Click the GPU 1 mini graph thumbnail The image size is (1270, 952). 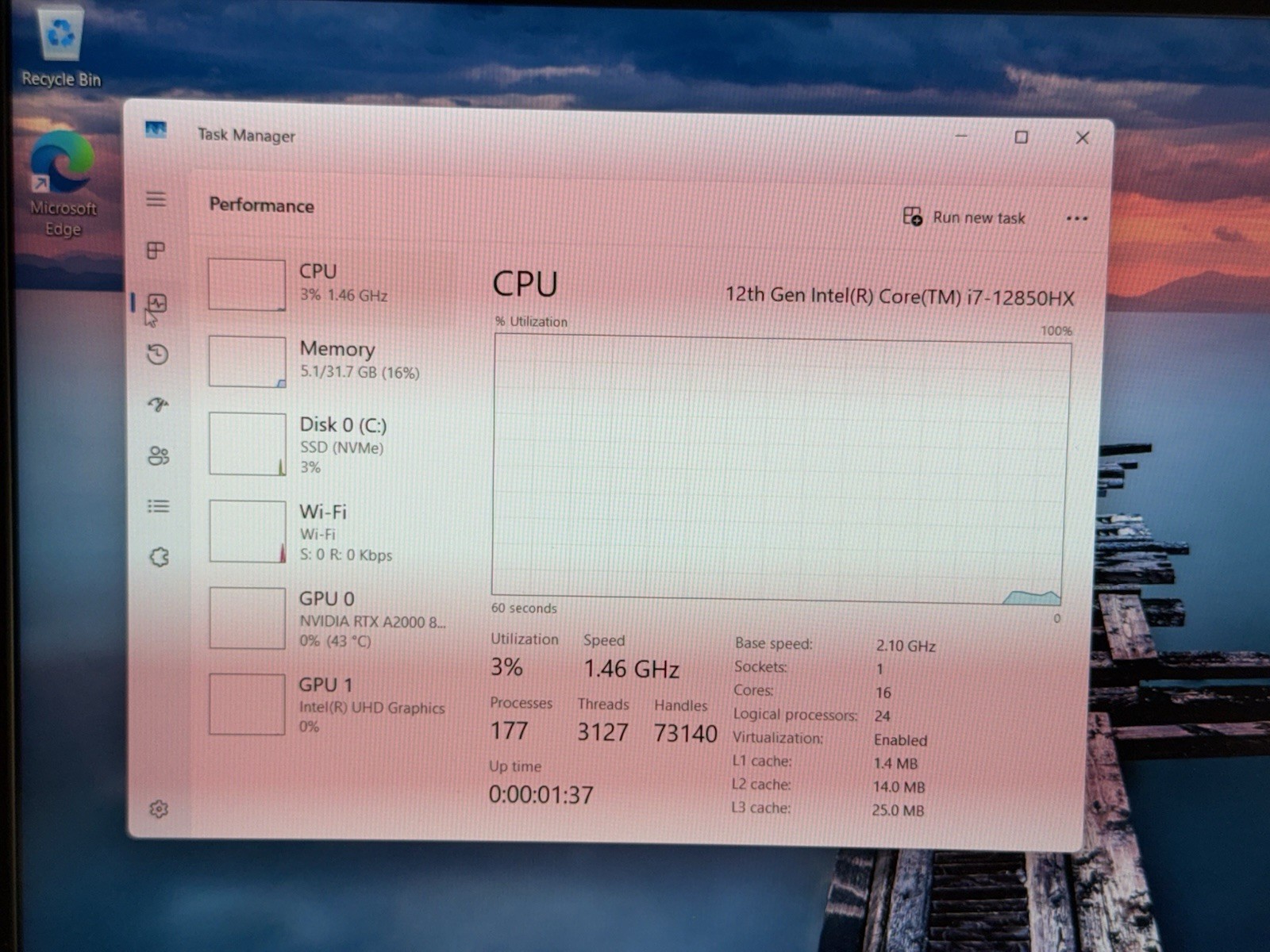pyautogui.click(x=247, y=704)
